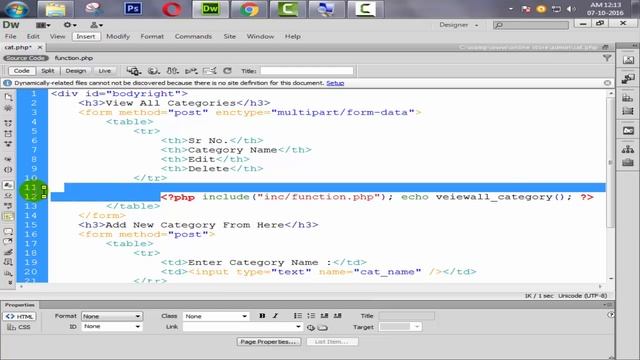Screen dimensions: 640x360
Task: Open the Layout dropdown in Dreamweaver header
Action: pos(43,25)
